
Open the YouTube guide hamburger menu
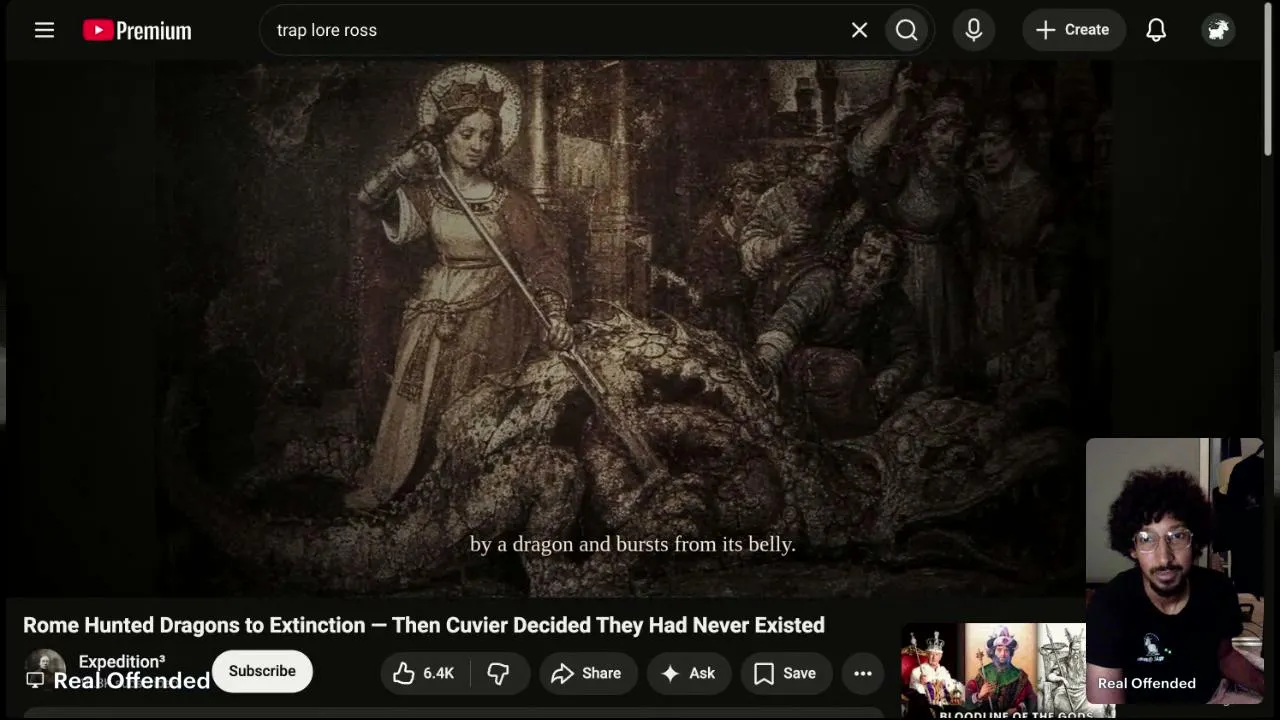pyautogui.click(x=44, y=30)
